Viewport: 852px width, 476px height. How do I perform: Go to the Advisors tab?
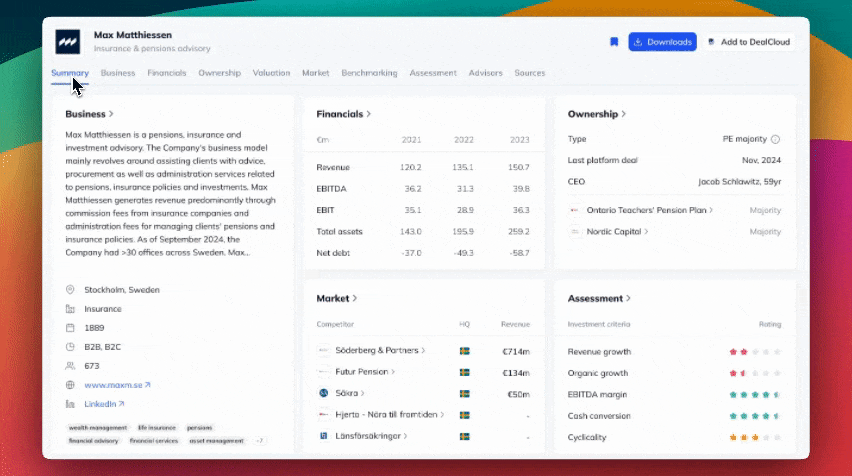tap(486, 73)
